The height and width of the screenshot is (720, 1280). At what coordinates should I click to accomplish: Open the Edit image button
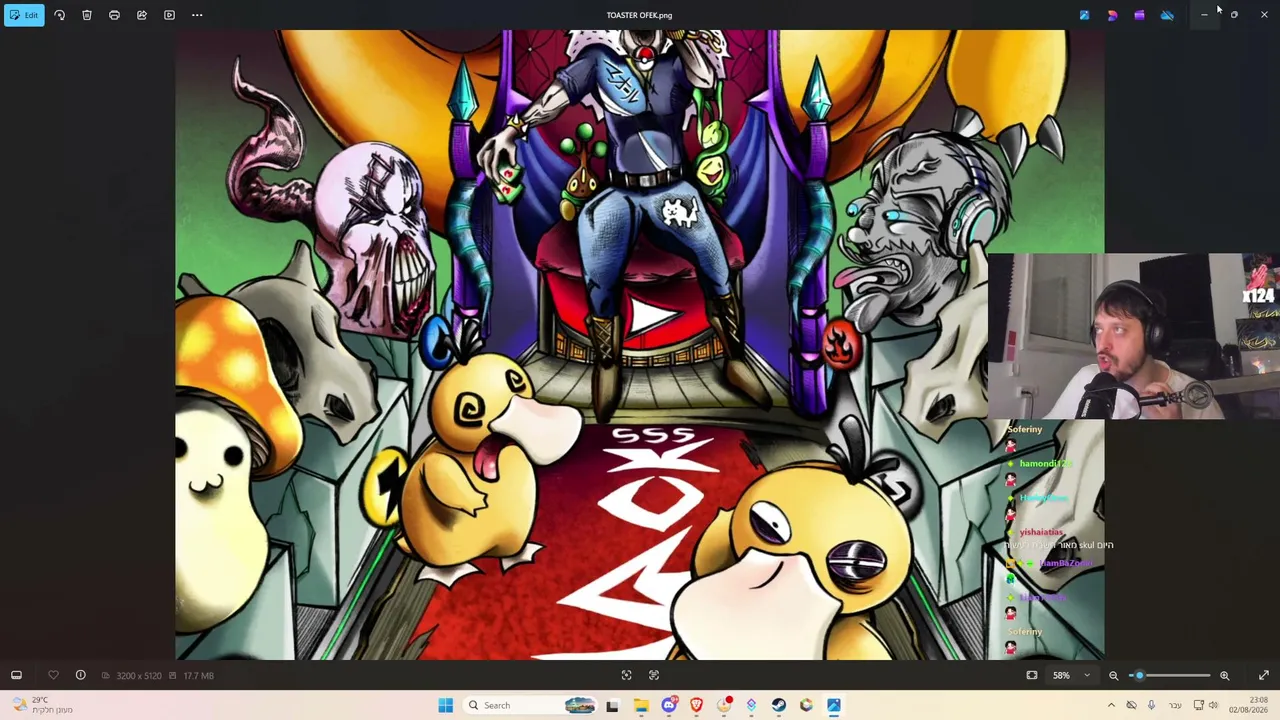(x=24, y=15)
